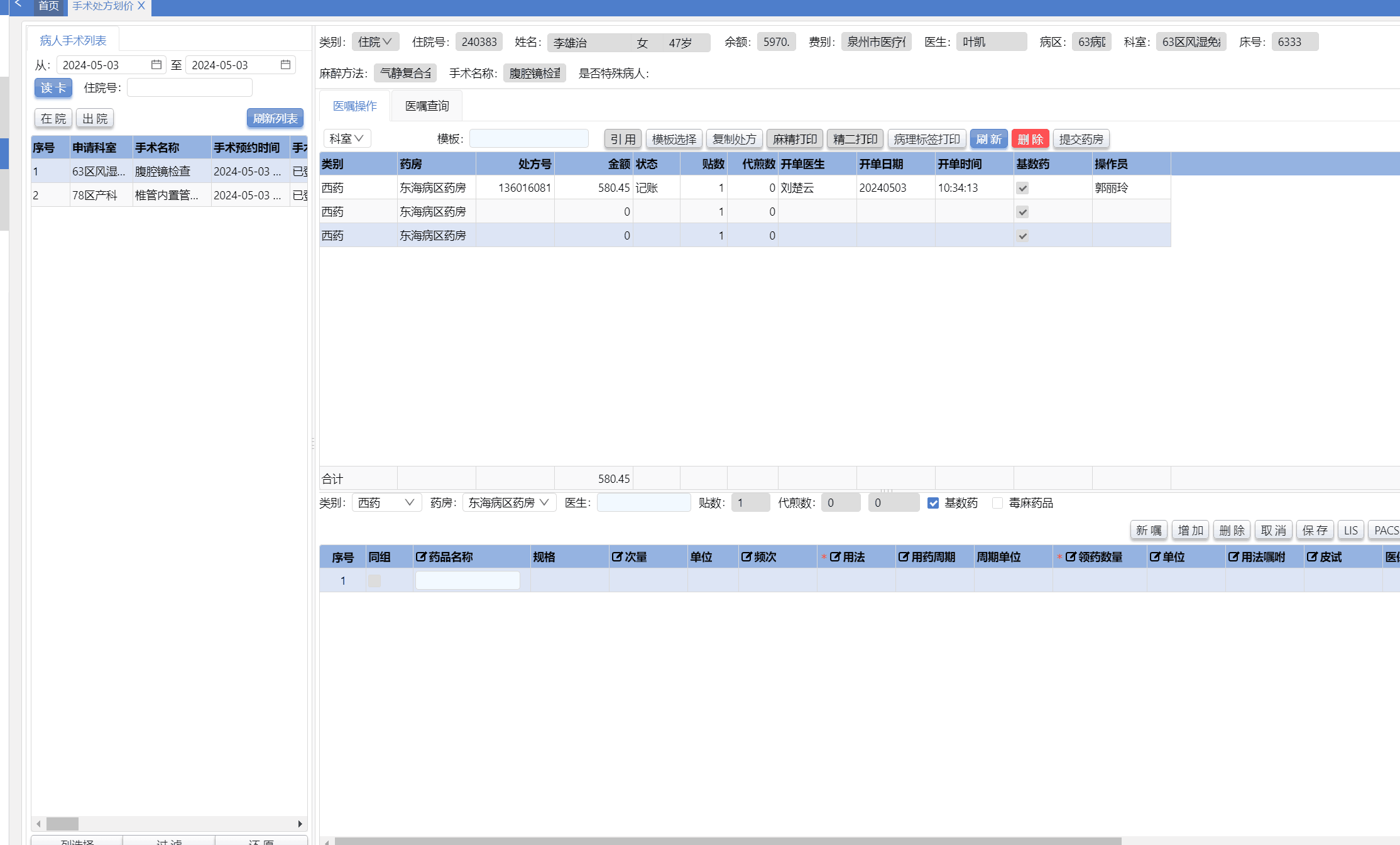
Task: Click edit icon on 皮试 column header
Action: click(x=1312, y=557)
